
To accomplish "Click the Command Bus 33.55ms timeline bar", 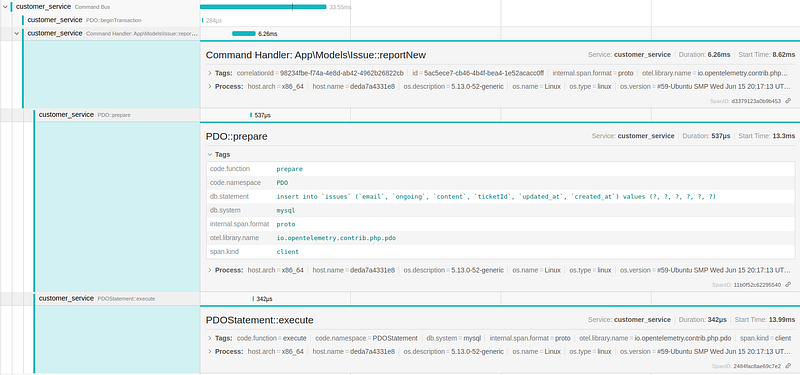I will 263,7.
